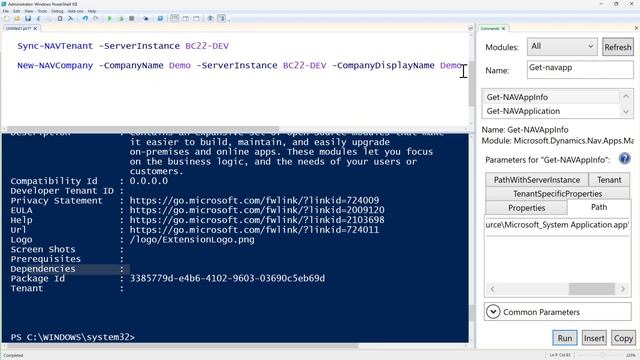Expand the Common Parameters section
Screen dimensions: 640x360
click(493, 312)
